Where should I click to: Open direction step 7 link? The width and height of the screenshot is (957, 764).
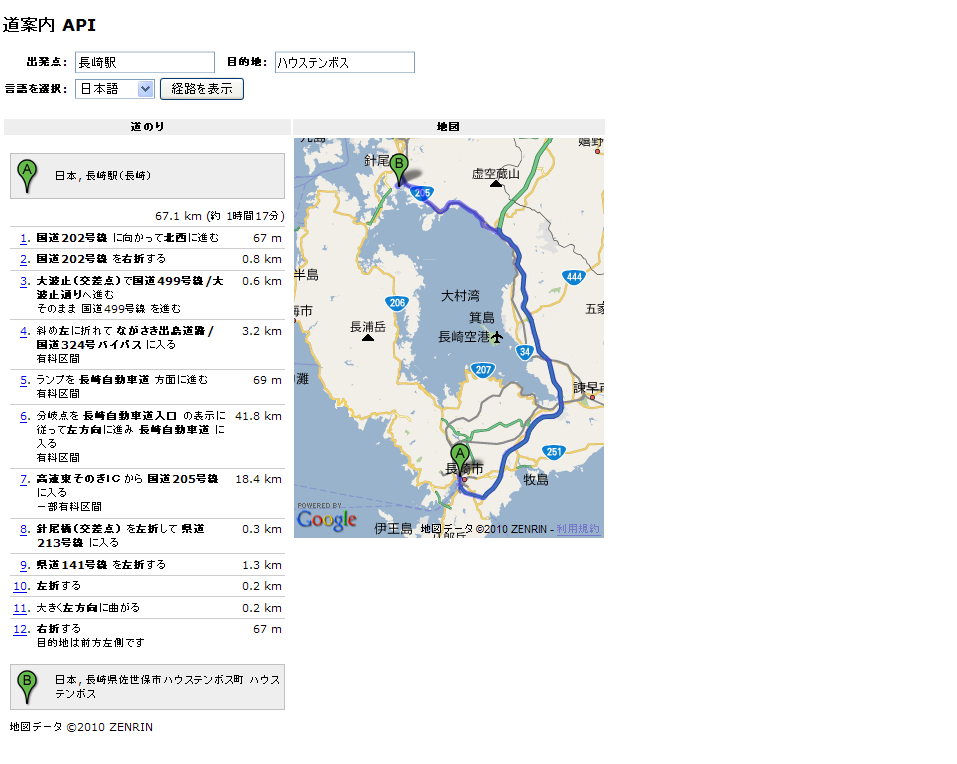tap(24, 479)
